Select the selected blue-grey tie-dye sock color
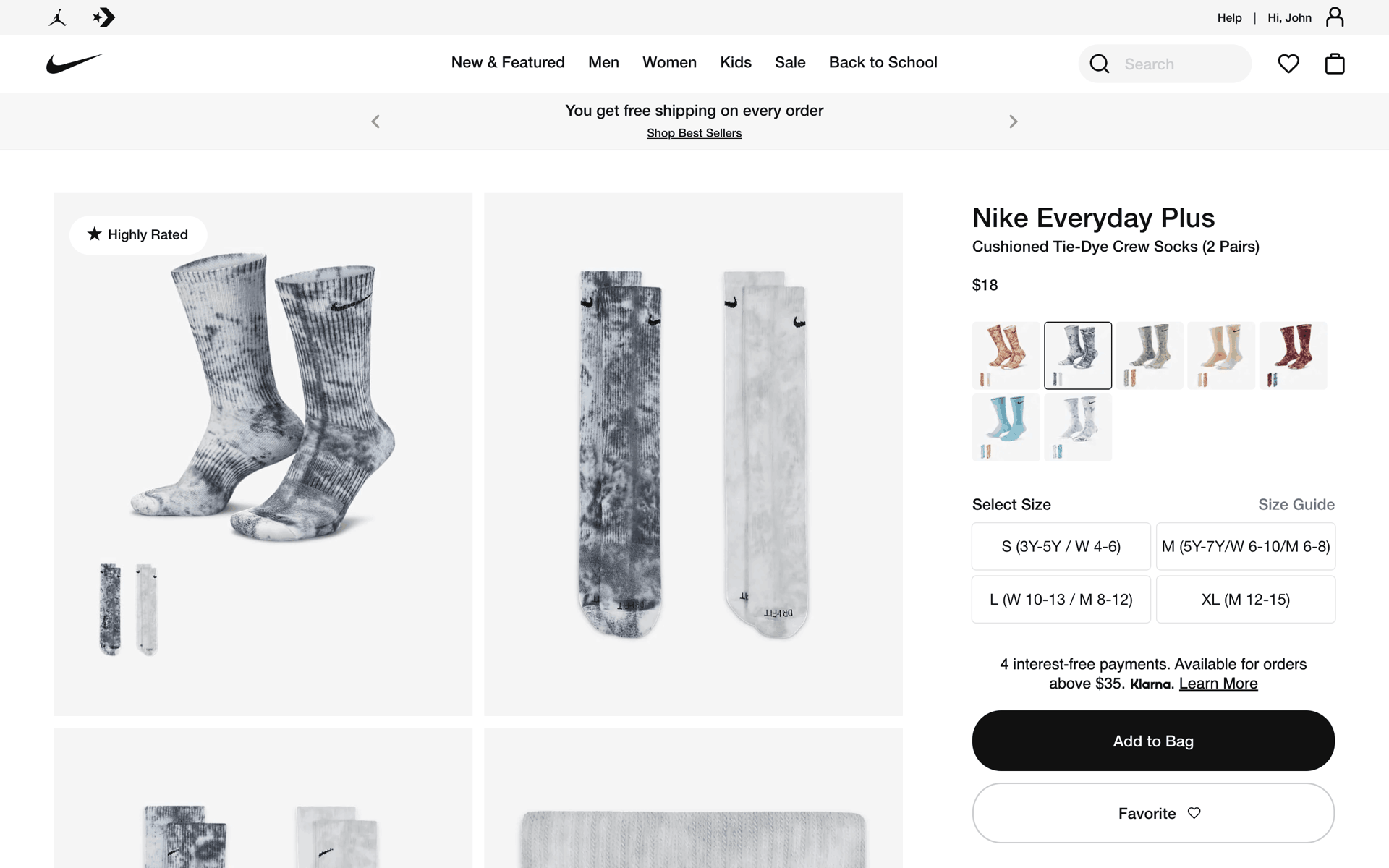1389x868 pixels. [1078, 355]
